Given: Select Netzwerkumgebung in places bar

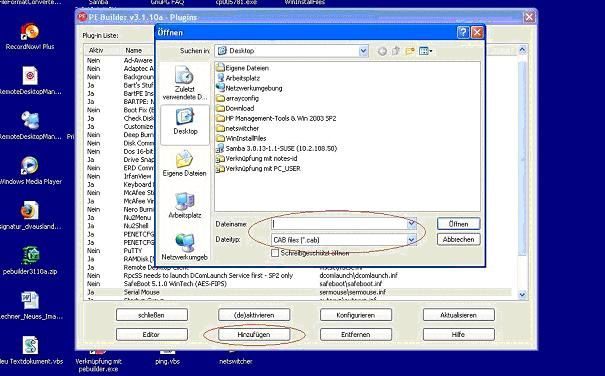Looking at the screenshot, I should coord(184,247).
